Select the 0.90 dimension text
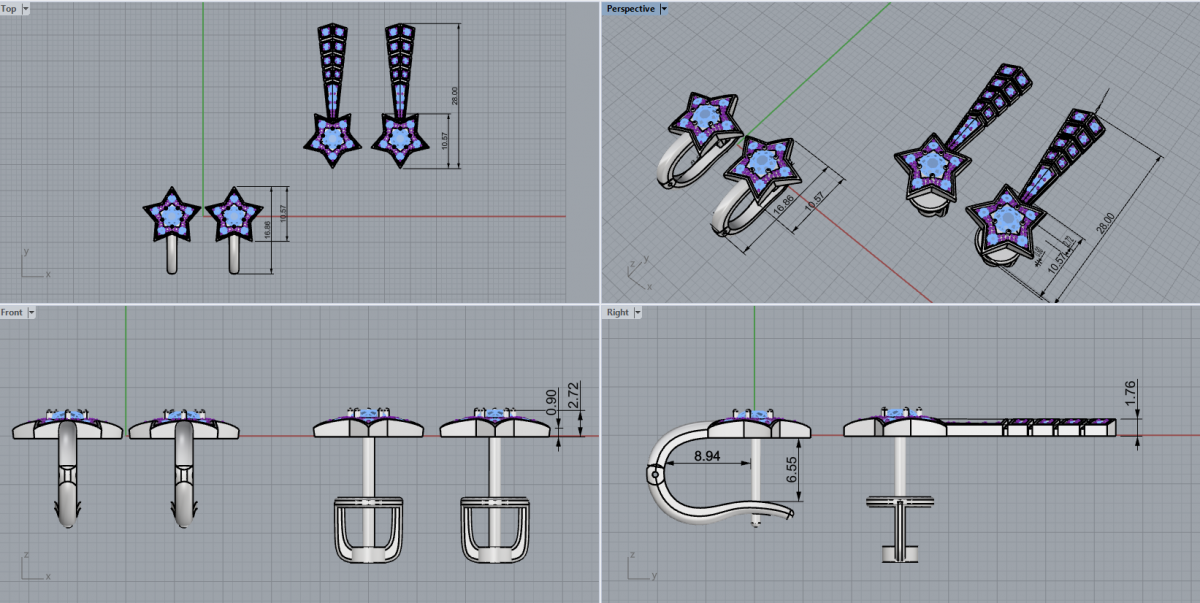1200x603 pixels. tap(549, 401)
